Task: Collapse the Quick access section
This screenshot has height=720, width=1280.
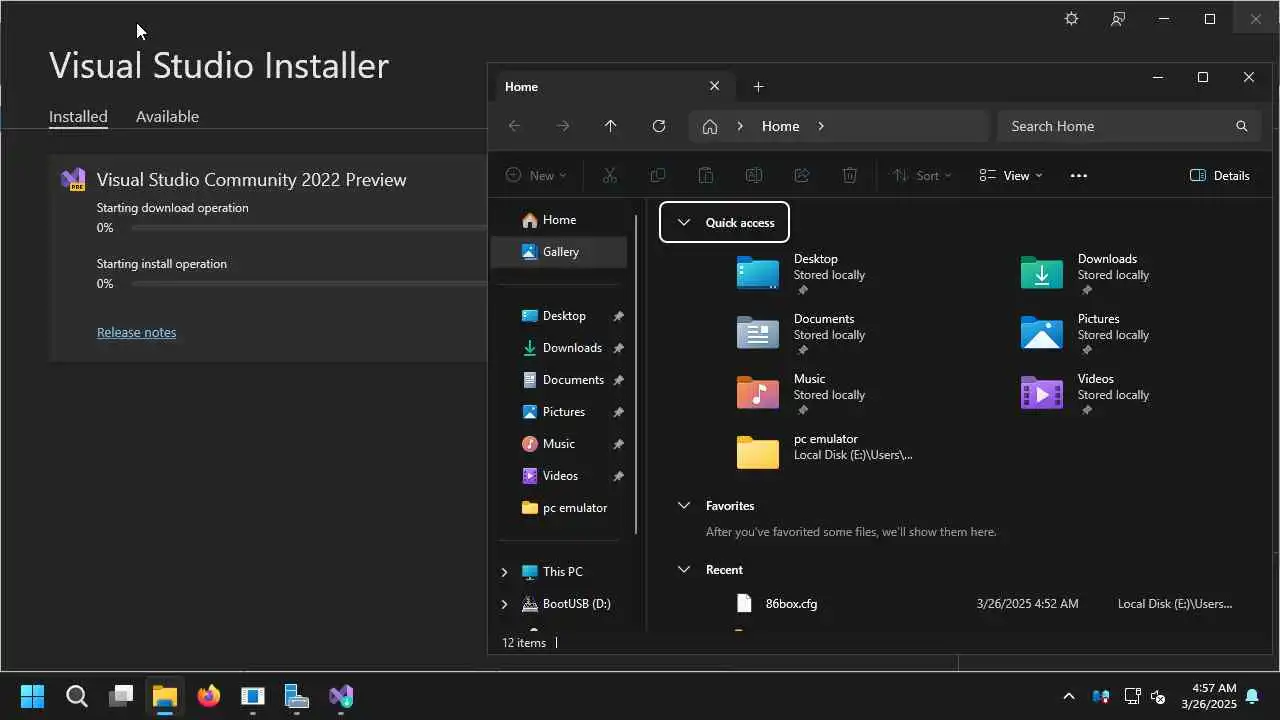Action: pyautogui.click(x=684, y=222)
